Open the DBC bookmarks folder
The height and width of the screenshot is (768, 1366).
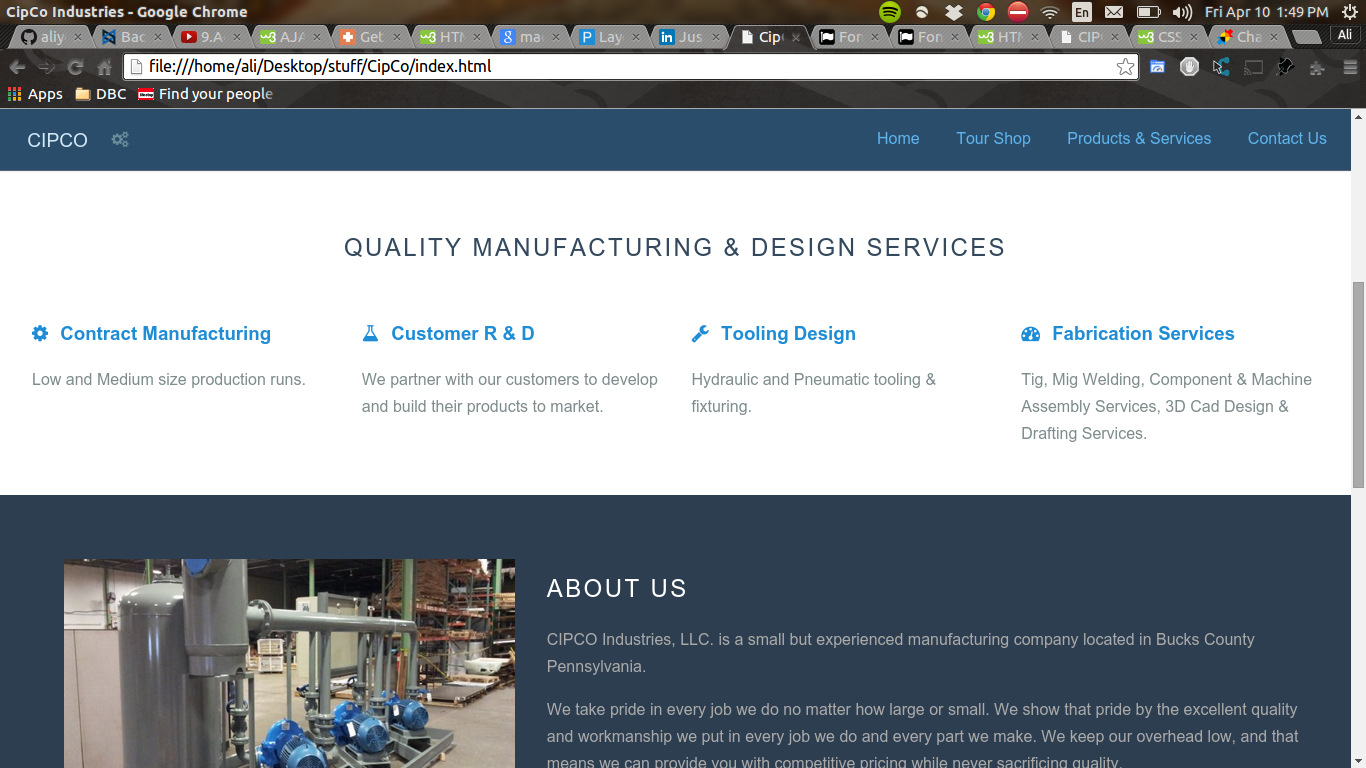click(x=100, y=94)
